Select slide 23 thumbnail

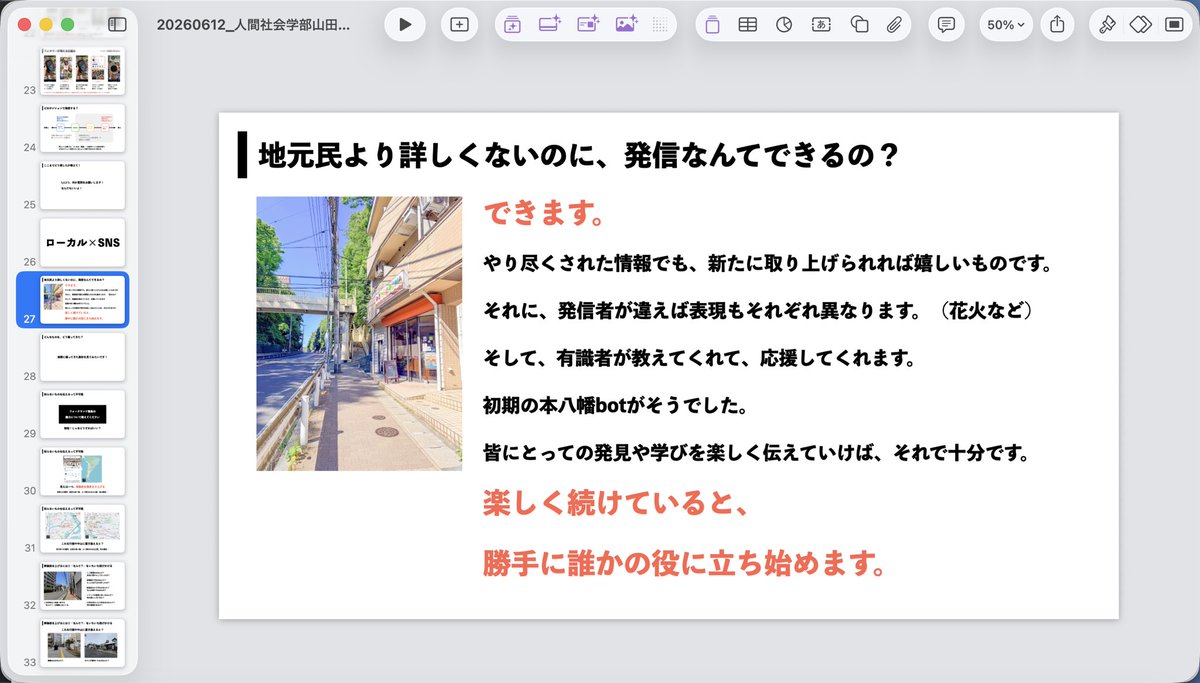pos(83,70)
